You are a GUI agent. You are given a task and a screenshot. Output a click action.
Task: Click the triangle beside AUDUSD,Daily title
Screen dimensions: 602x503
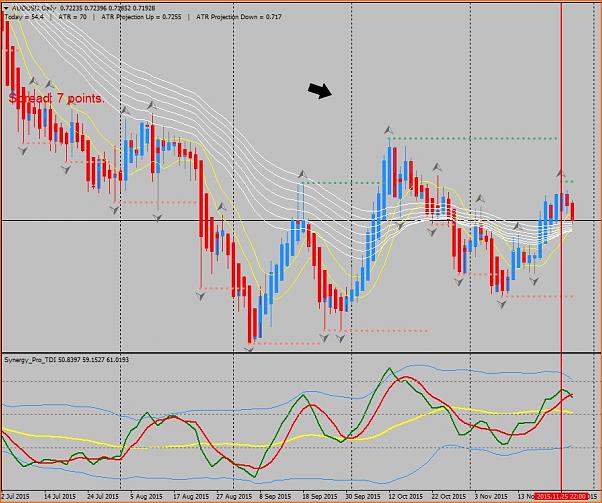[x=7, y=8]
